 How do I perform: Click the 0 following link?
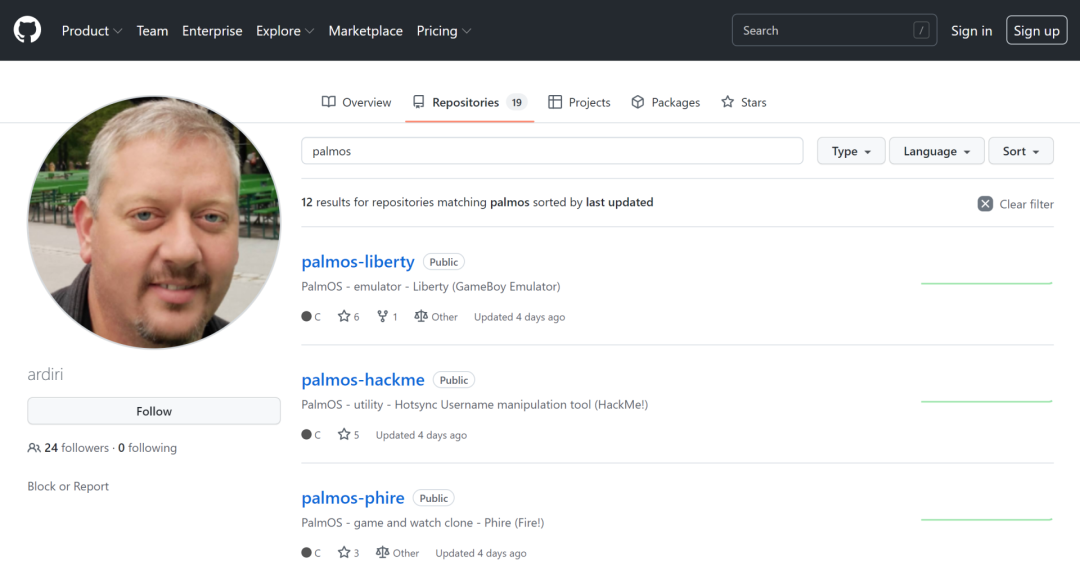pos(147,447)
